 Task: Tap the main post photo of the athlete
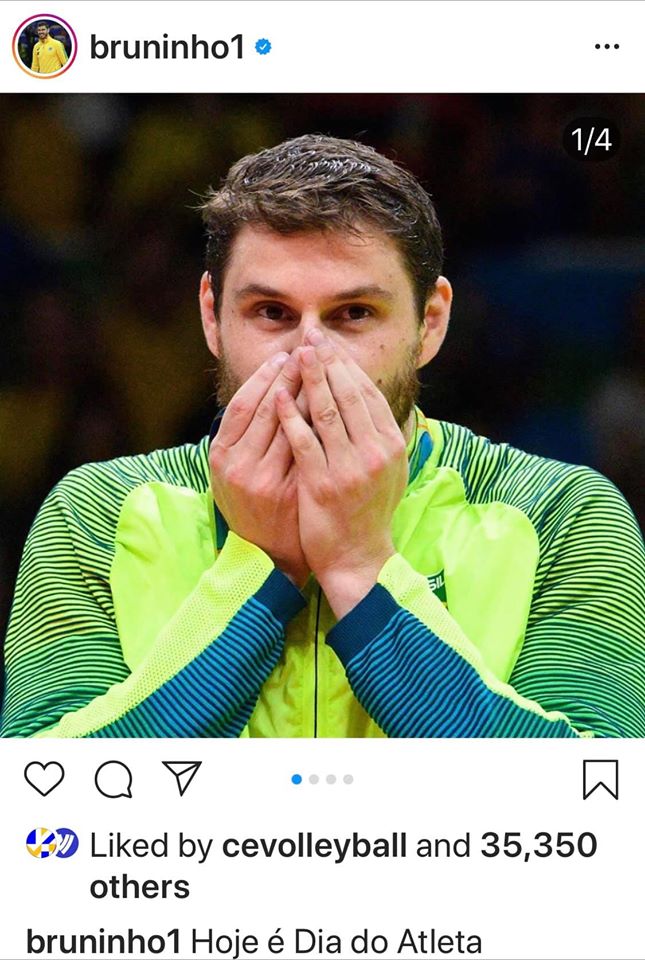322,415
